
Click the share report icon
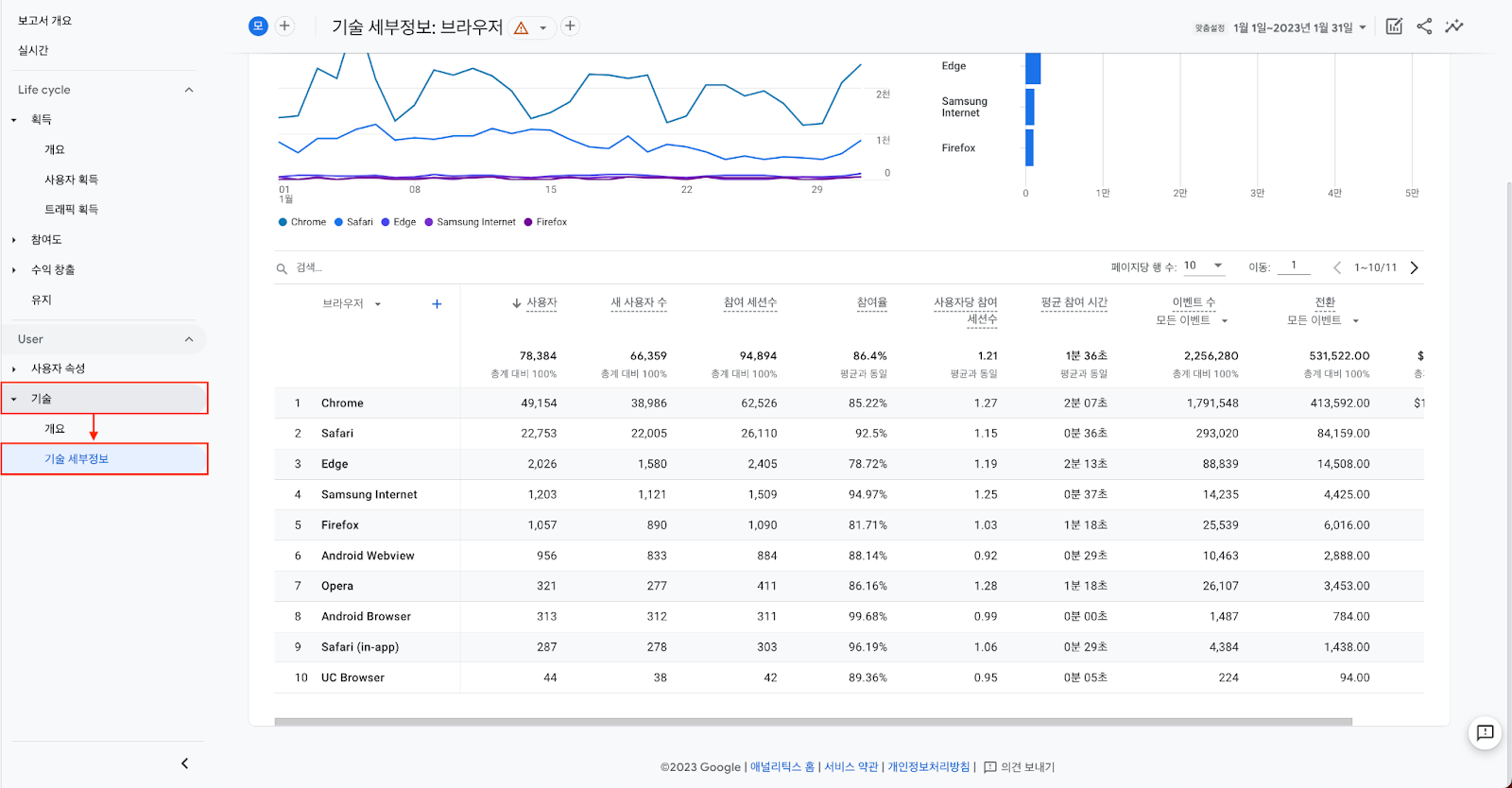click(x=1424, y=26)
